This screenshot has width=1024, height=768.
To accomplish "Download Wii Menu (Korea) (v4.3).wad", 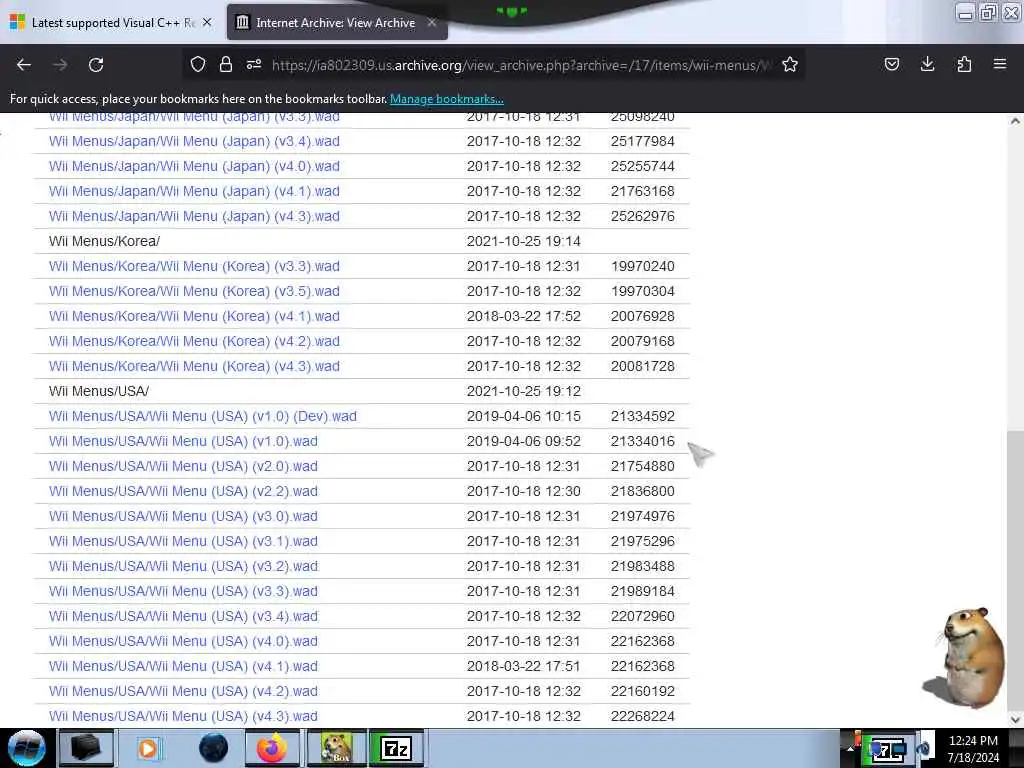I will tap(194, 366).
